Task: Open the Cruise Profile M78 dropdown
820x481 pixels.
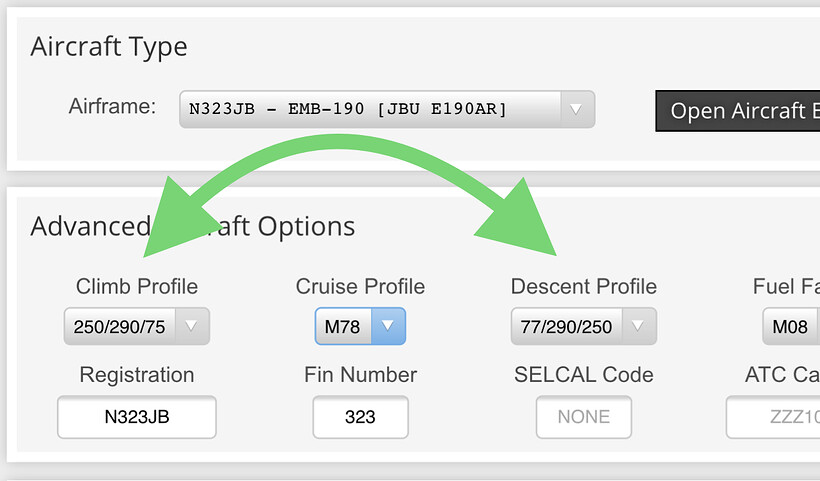Action: click(342, 326)
